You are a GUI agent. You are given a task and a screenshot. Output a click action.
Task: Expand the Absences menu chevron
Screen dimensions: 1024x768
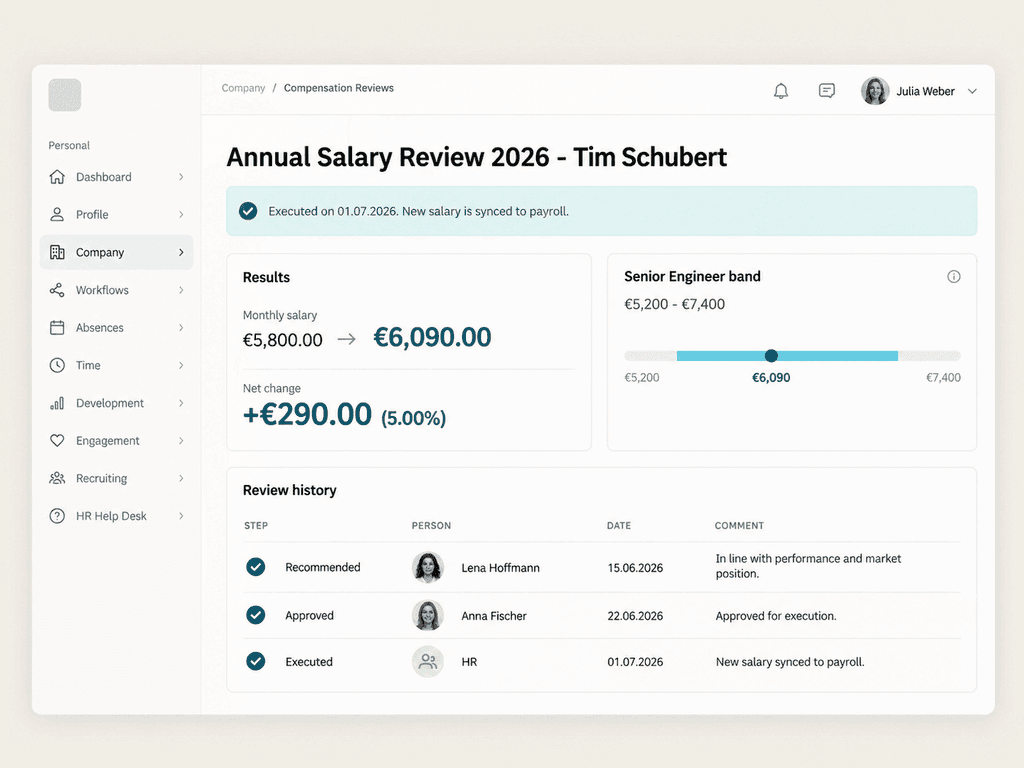coord(181,328)
